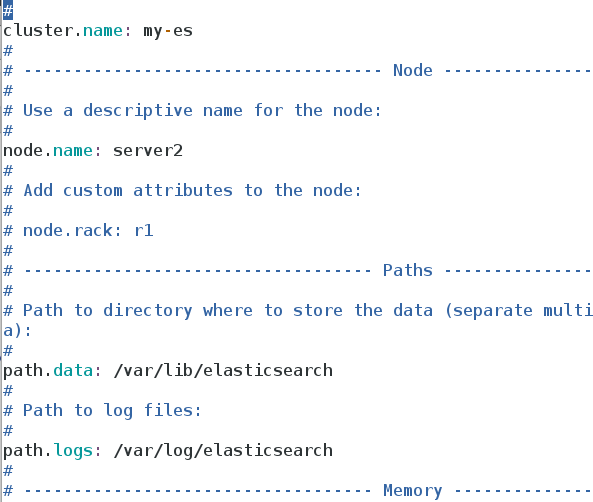Click the 'Memory' section header word
Image resolution: width=593 pixels, height=502 pixels.
413,491
